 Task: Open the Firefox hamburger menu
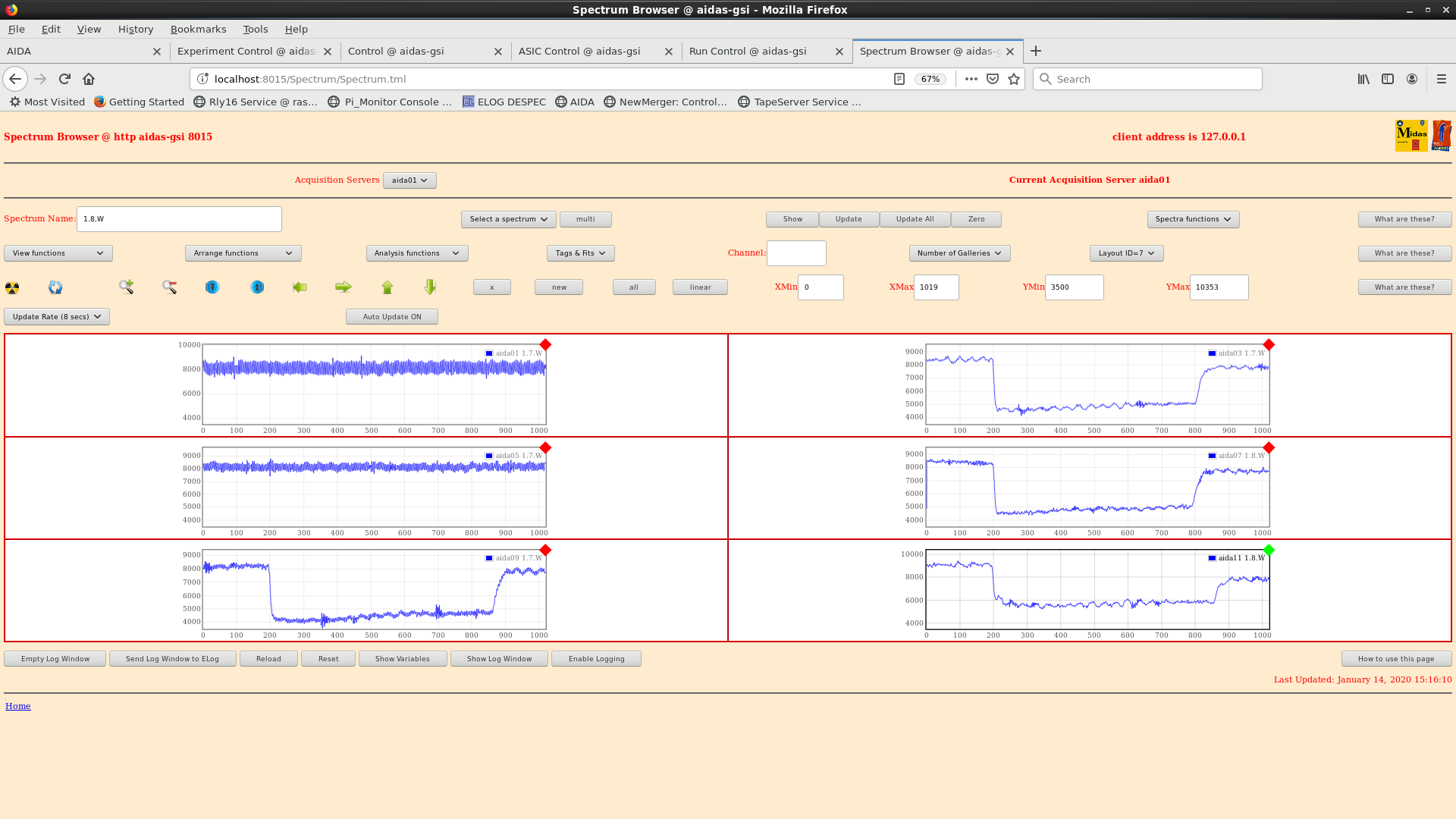(x=1442, y=79)
